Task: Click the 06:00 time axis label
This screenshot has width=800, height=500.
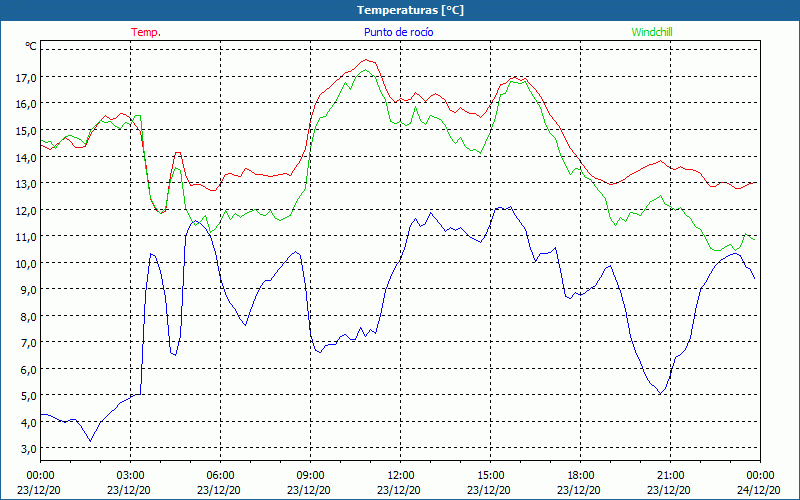Action: click(x=220, y=476)
